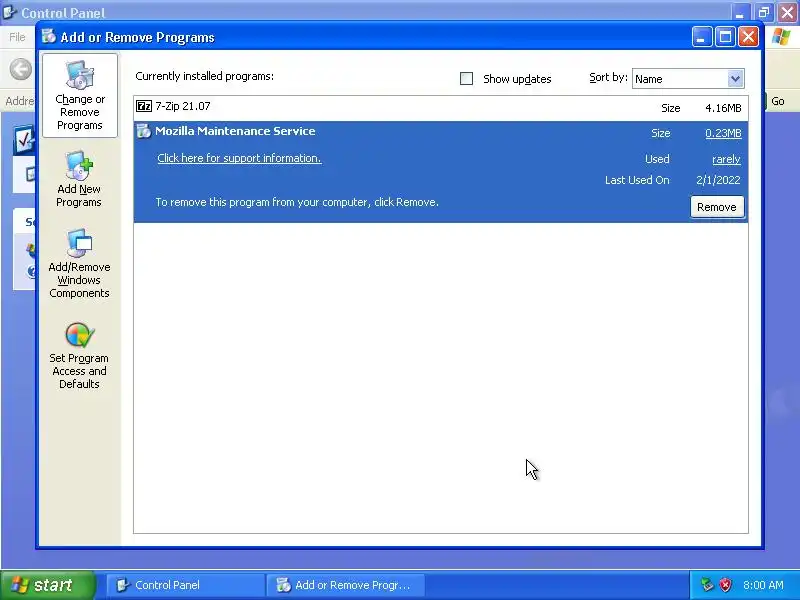Maximize the Add or Remove Programs window
The image size is (800, 600).
725,37
